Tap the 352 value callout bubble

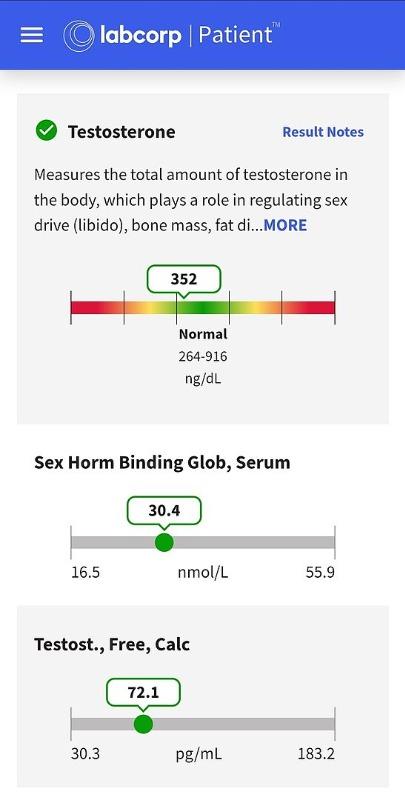click(184, 279)
